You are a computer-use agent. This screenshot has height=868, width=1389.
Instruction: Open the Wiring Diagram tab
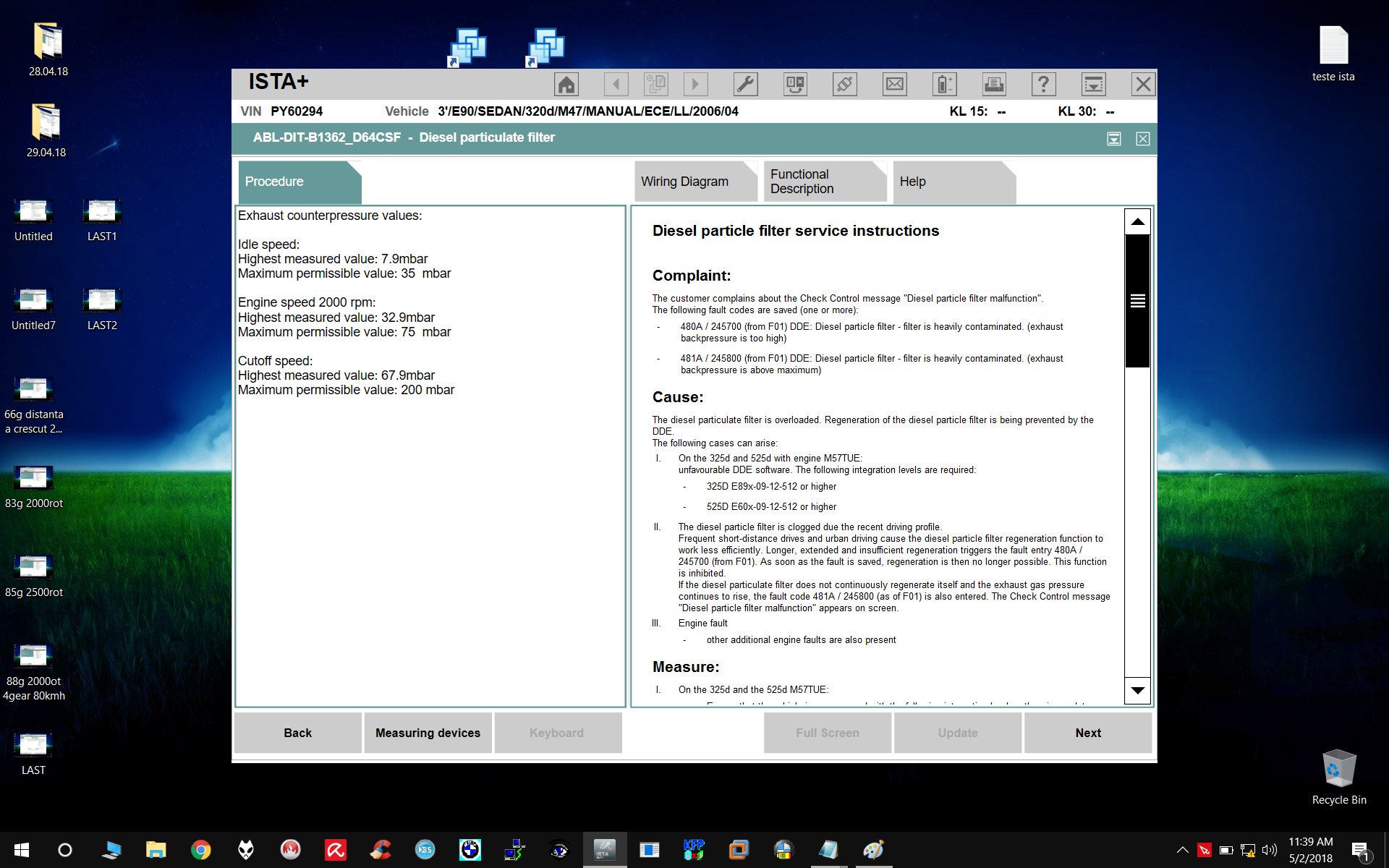(x=696, y=182)
